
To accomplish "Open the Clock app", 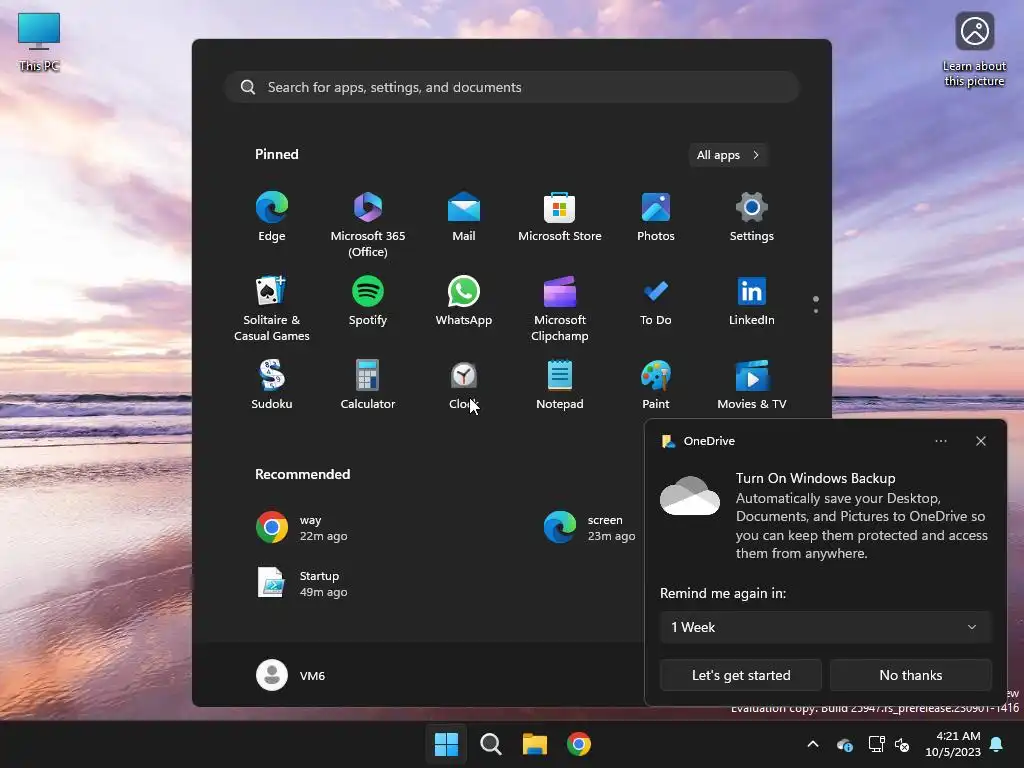I will 464,385.
